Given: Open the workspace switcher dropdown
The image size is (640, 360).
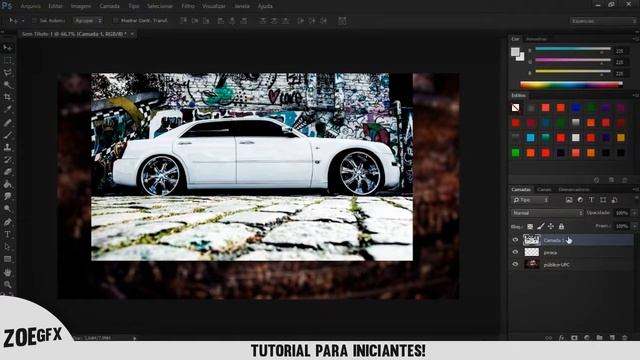Looking at the screenshot, I should coord(603,21).
